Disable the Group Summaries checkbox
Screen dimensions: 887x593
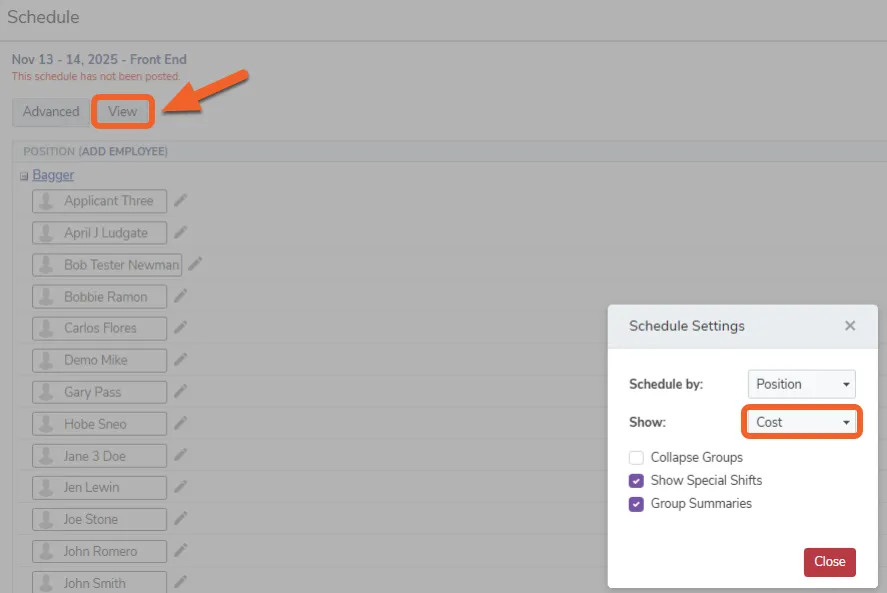636,504
